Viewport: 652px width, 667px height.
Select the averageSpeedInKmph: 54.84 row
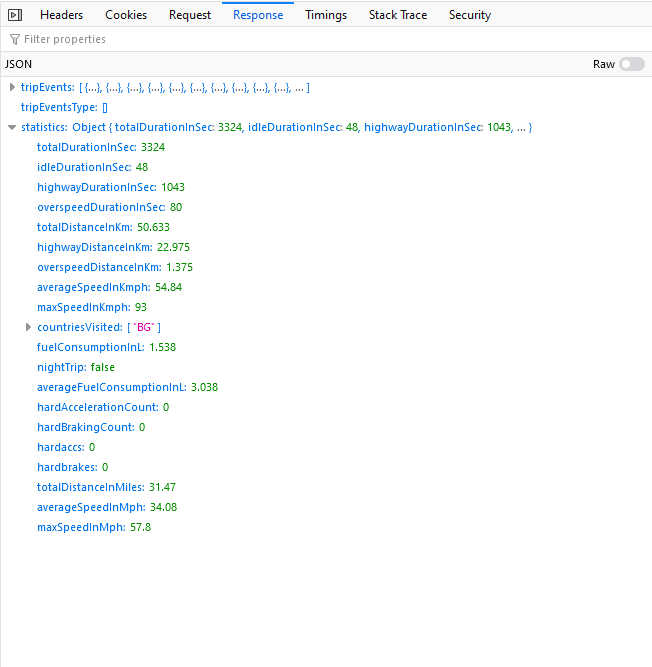(x=326, y=287)
